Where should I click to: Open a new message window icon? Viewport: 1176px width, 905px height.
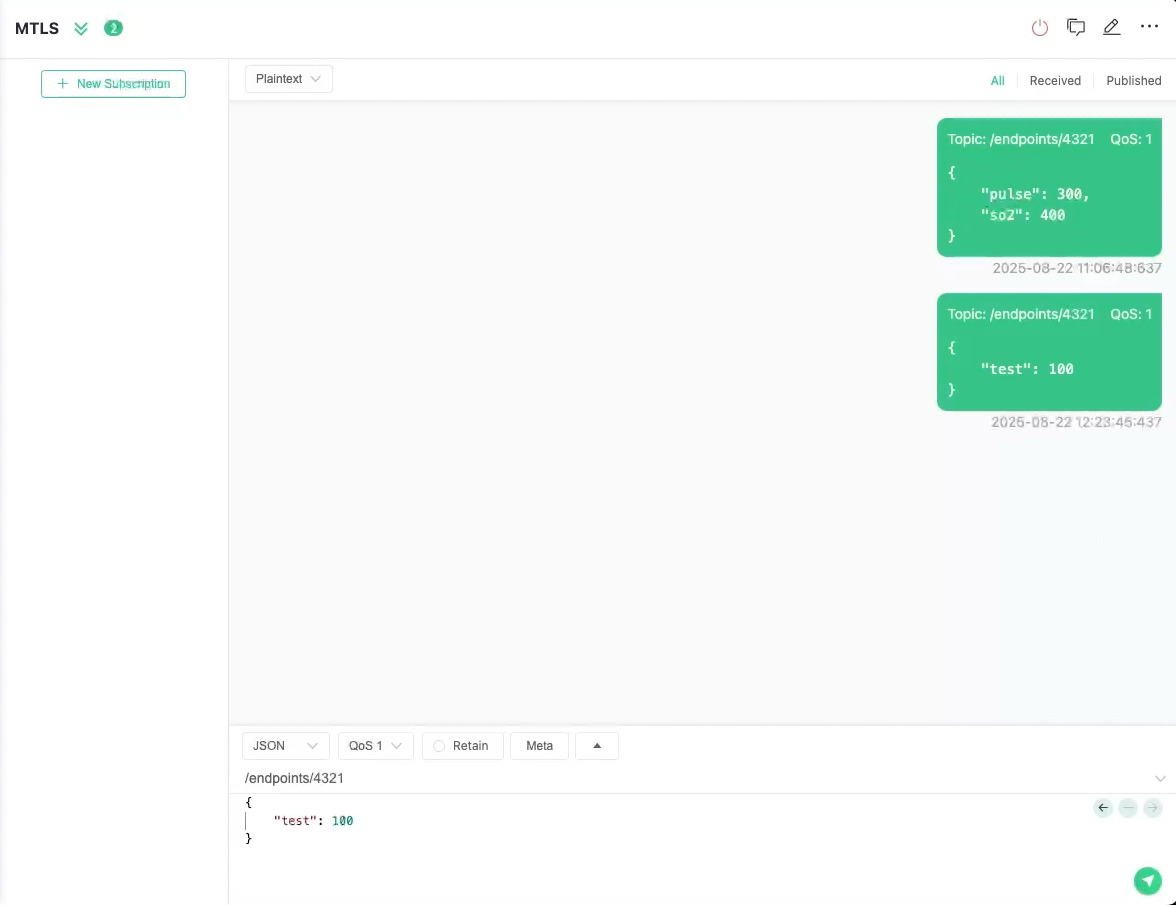click(1076, 27)
